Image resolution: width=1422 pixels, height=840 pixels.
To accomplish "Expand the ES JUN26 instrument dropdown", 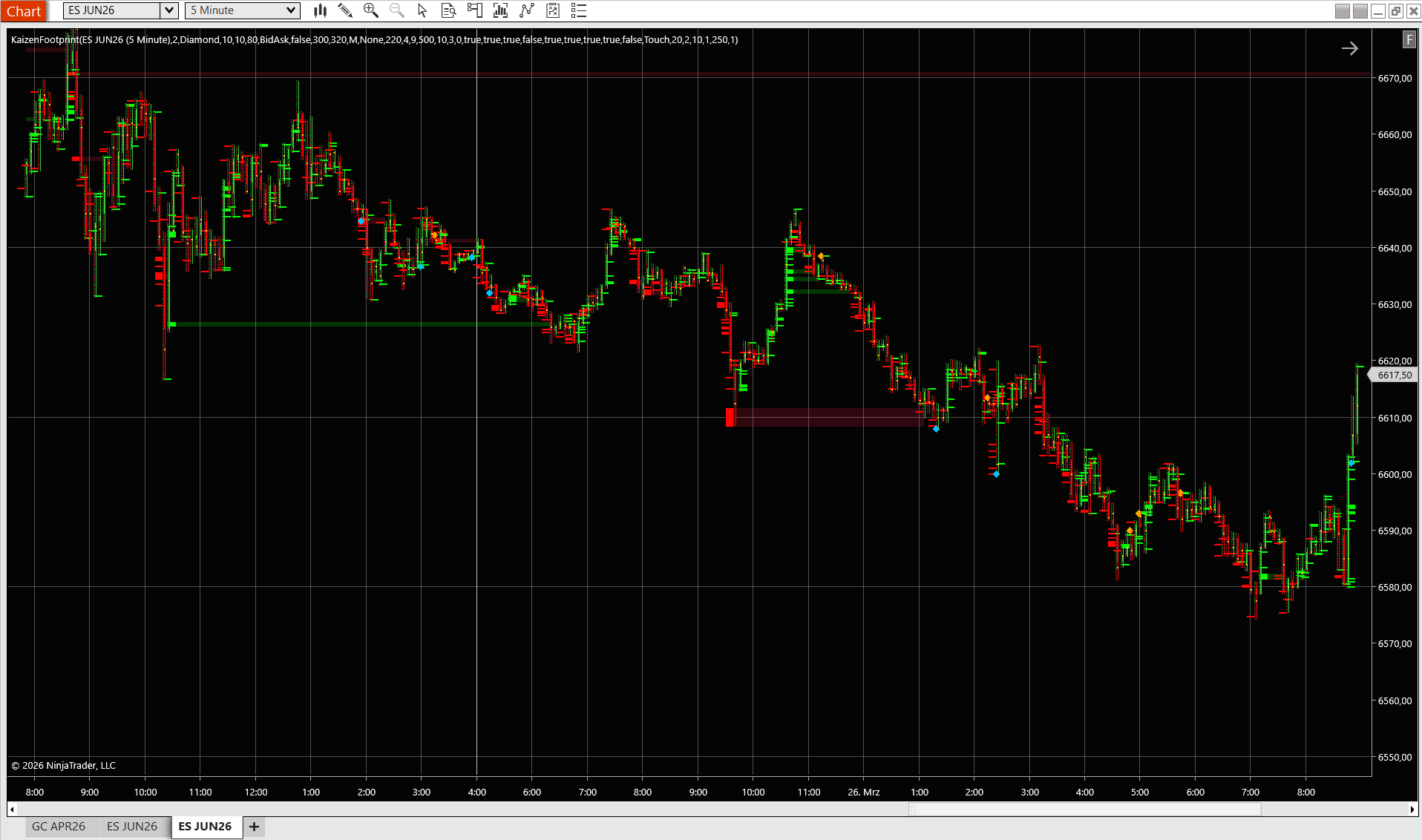I will coord(169,10).
